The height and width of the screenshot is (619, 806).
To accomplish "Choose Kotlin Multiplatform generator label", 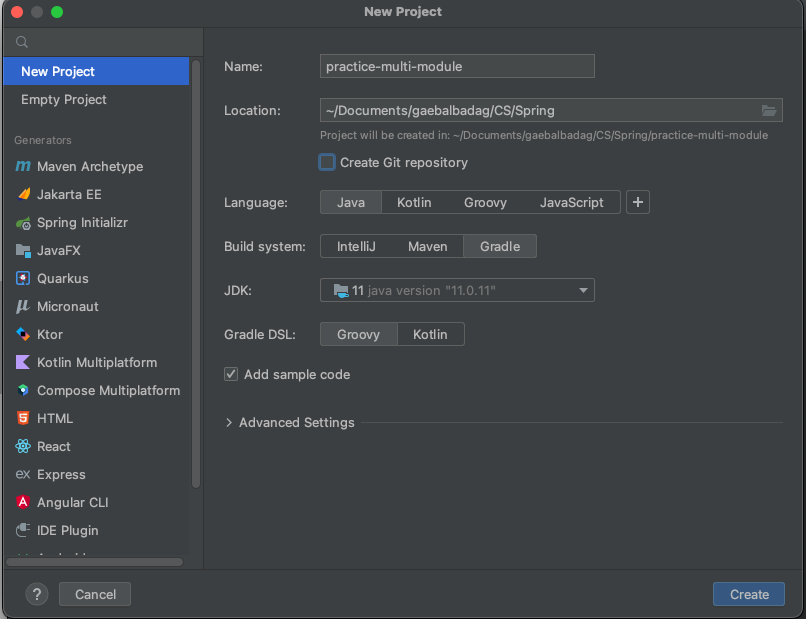I will [x=97, y=362].
